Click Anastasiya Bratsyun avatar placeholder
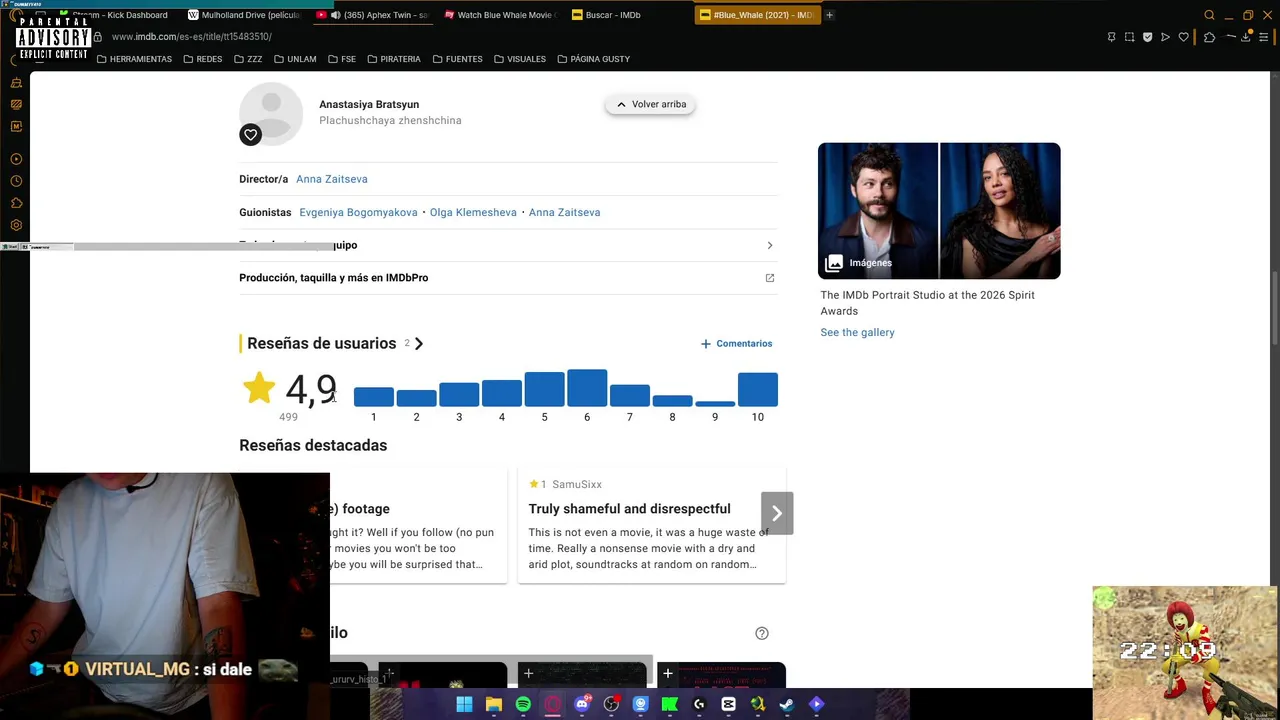Viewport: 1280px width, 720px height. click(271, 114)
